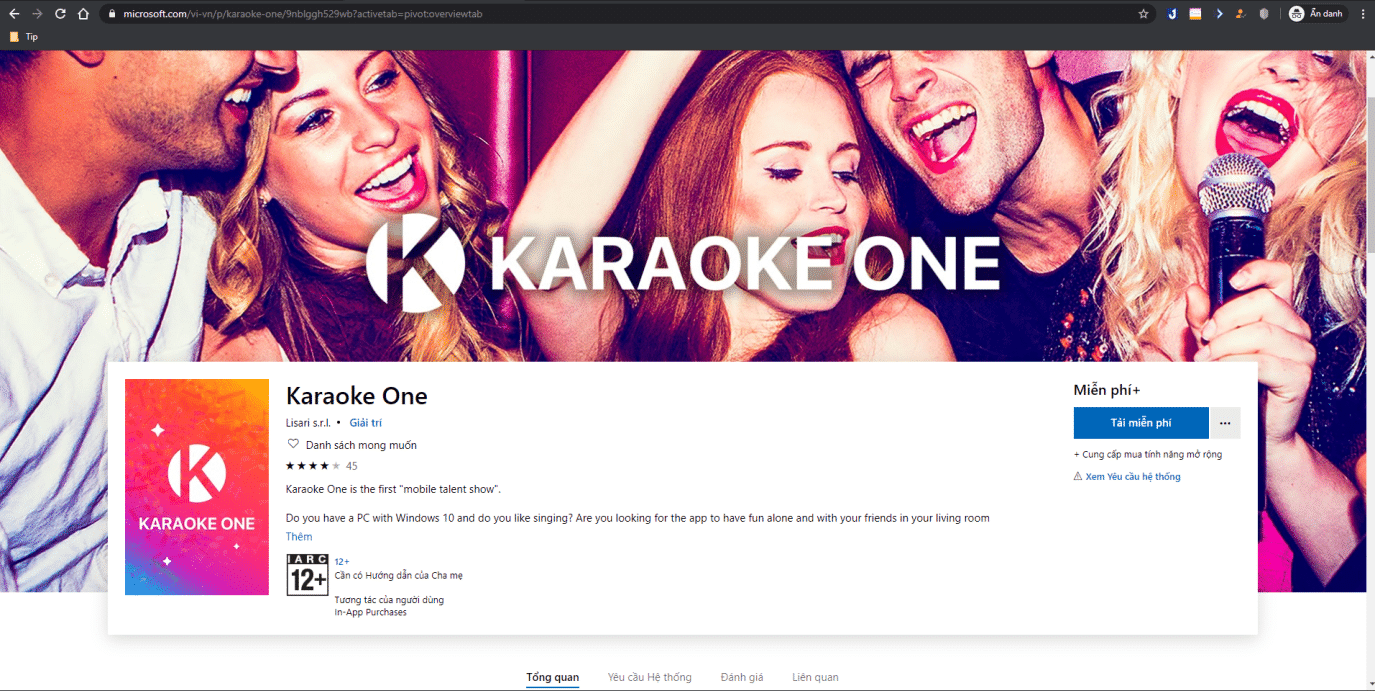
Task: Open the Giải trí category link
Action: (365, 423)
